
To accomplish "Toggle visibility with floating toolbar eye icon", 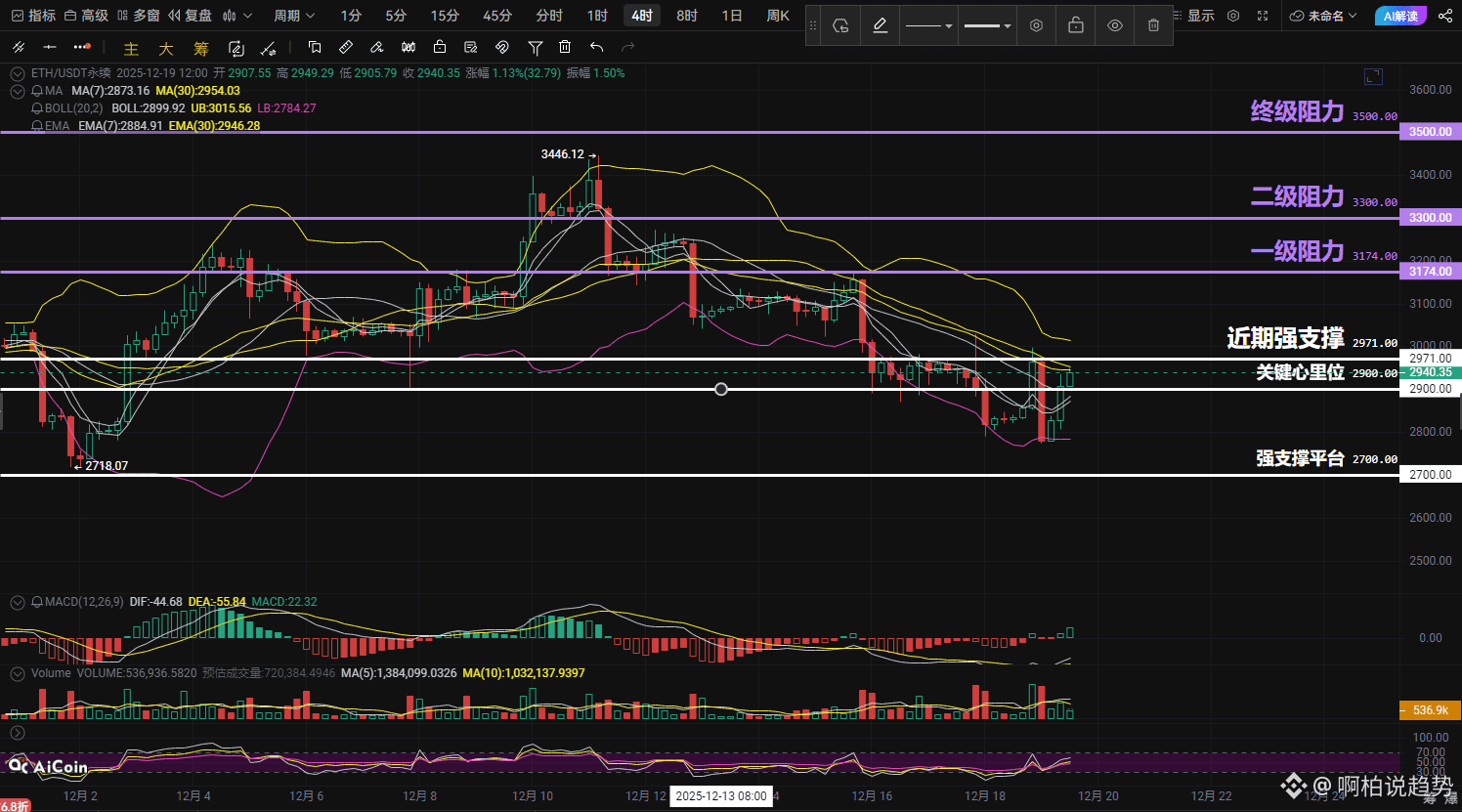I will [x=1115, y=25].
